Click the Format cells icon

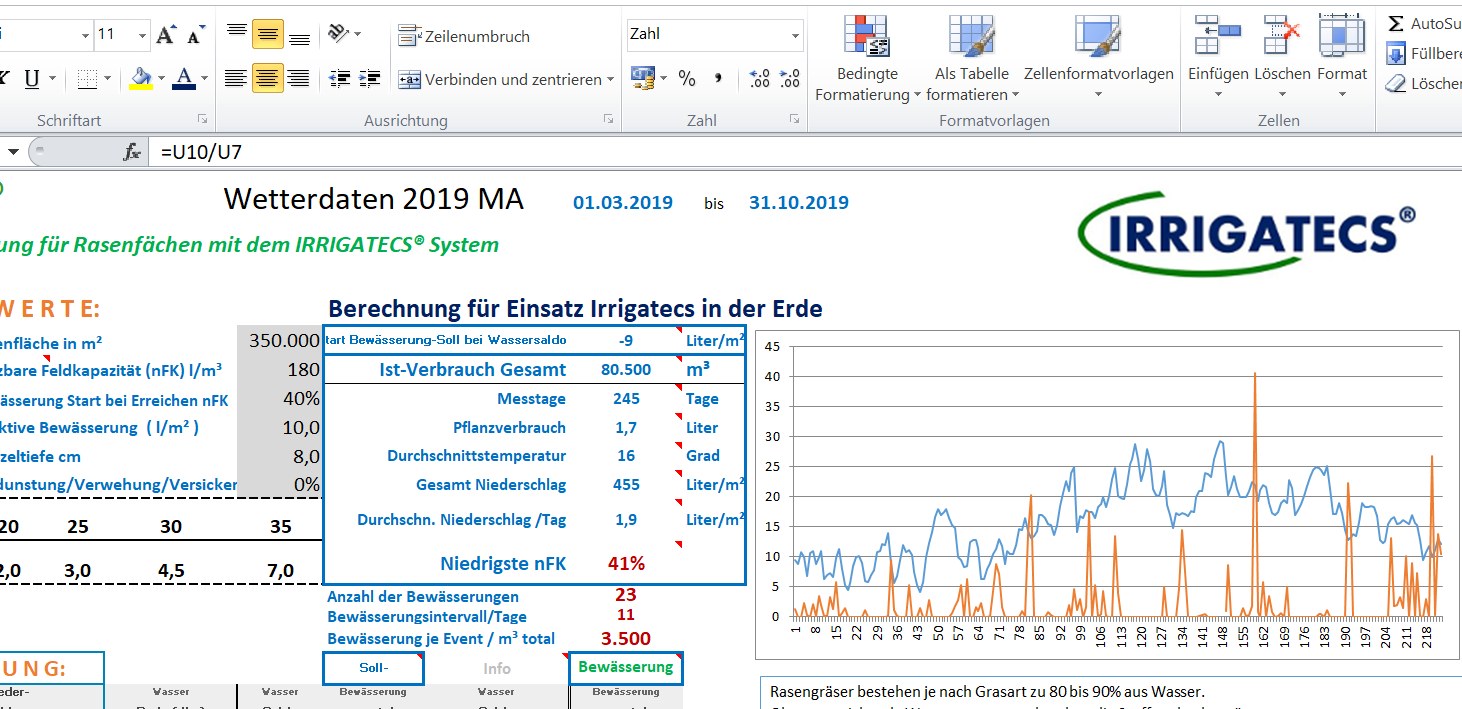click(x=1341, y=36)
